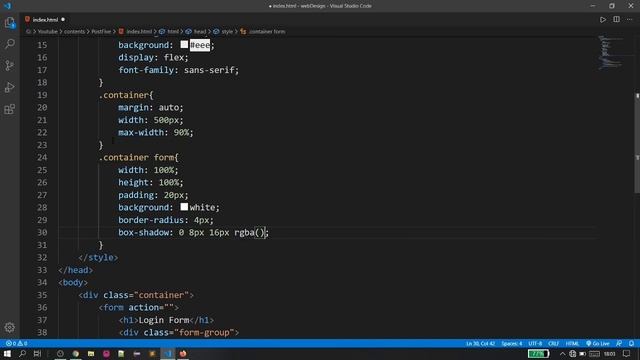Change indentation via Spaces: 4
Screen dimensions: 640x360
pyautogui.click(x=511, y=343)
